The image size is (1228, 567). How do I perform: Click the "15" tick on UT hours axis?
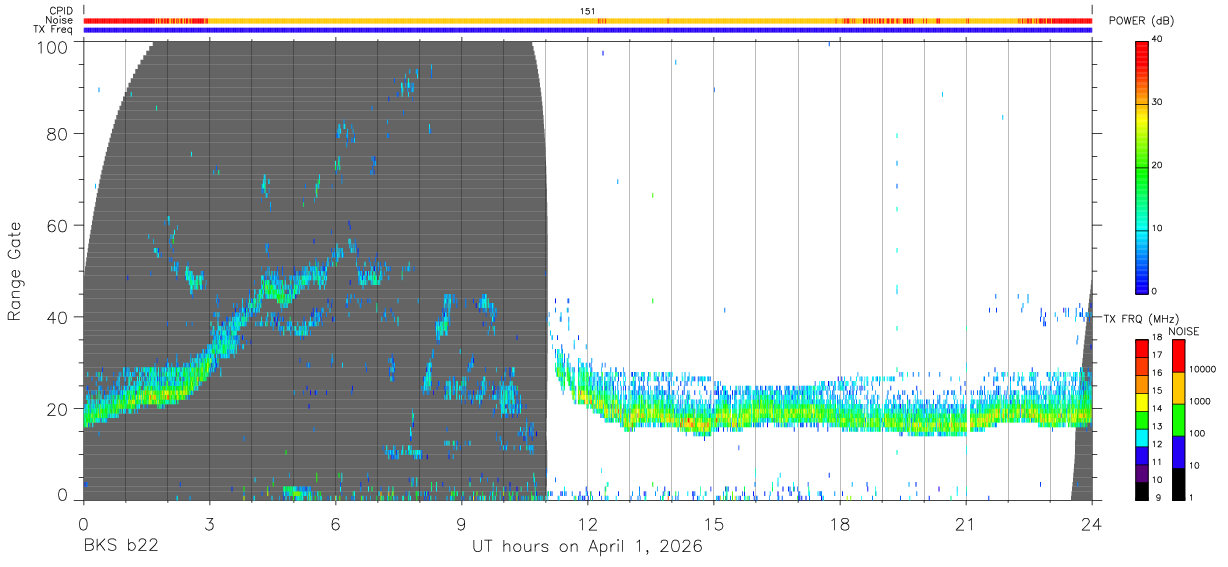(x=714, y=524)
